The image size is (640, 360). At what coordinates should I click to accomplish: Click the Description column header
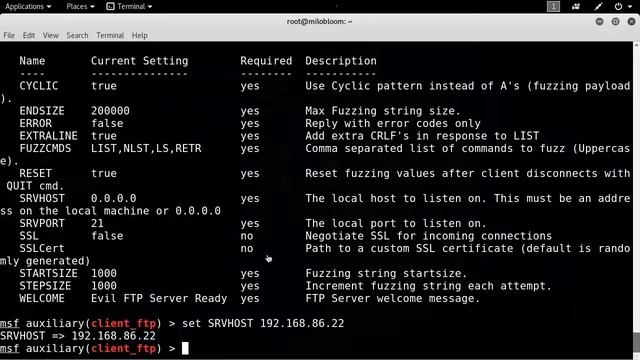pyautogui.click(x=341, y=61)
